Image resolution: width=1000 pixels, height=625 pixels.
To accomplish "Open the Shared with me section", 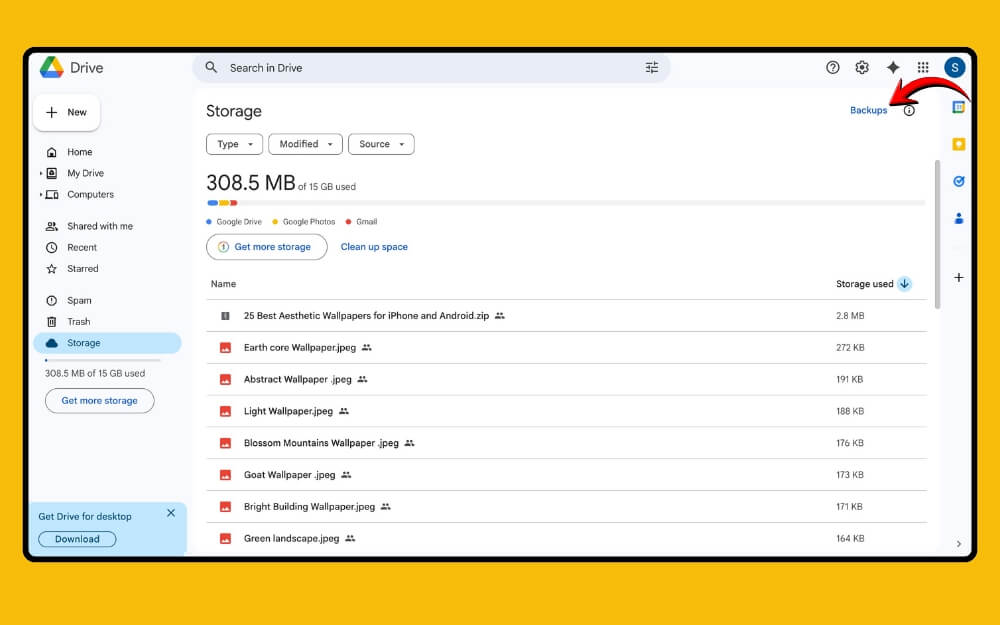I will point(99,226).
